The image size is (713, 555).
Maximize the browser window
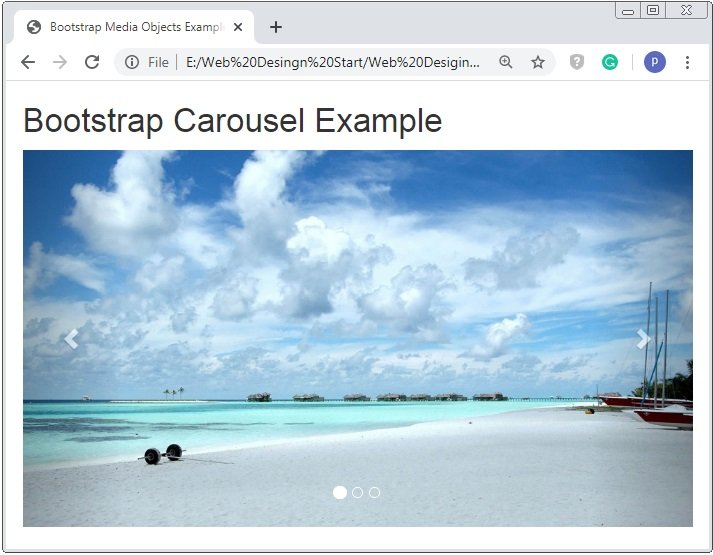[653, 10]
